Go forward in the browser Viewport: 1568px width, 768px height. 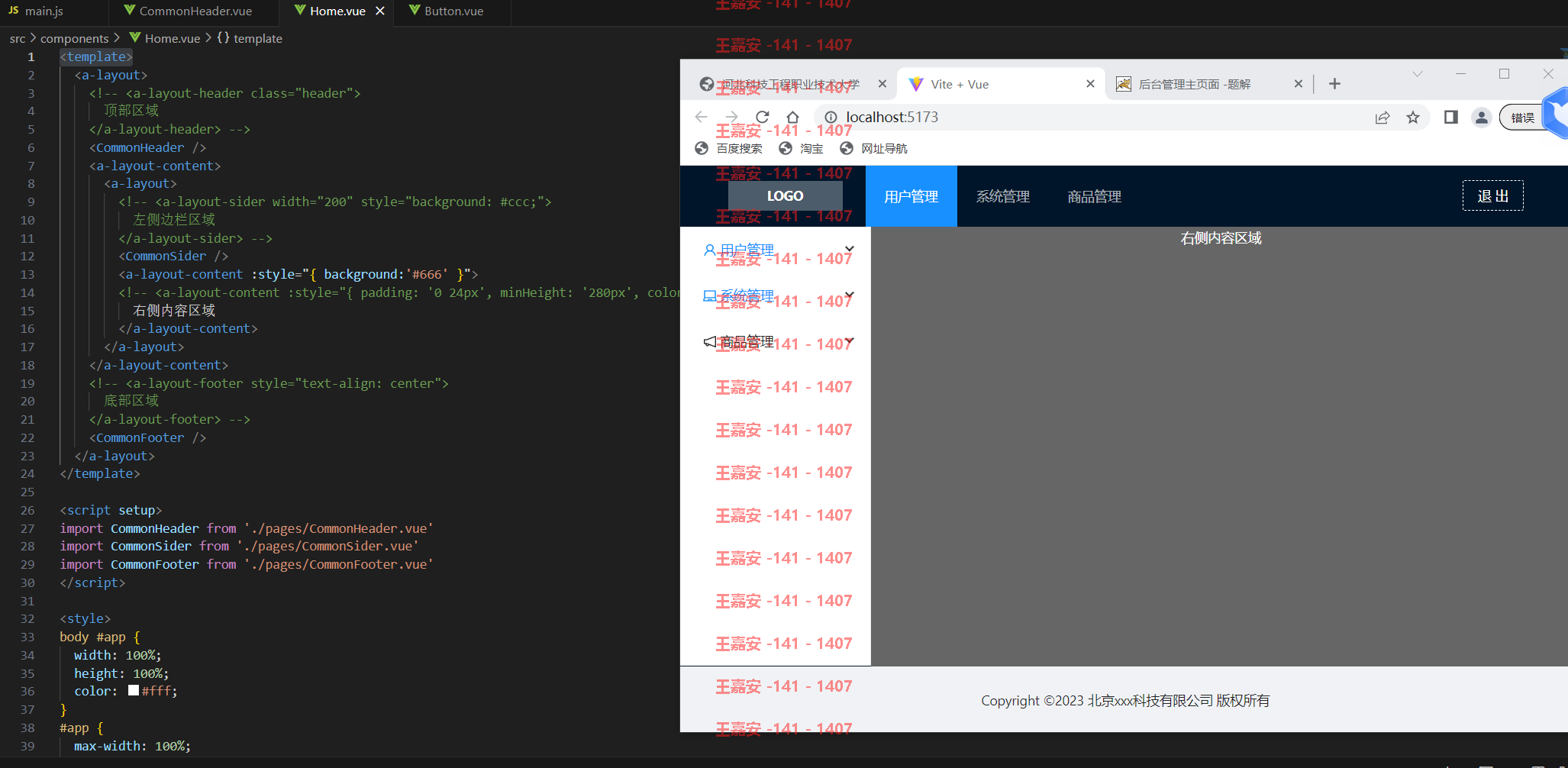(x=731, y=117)
